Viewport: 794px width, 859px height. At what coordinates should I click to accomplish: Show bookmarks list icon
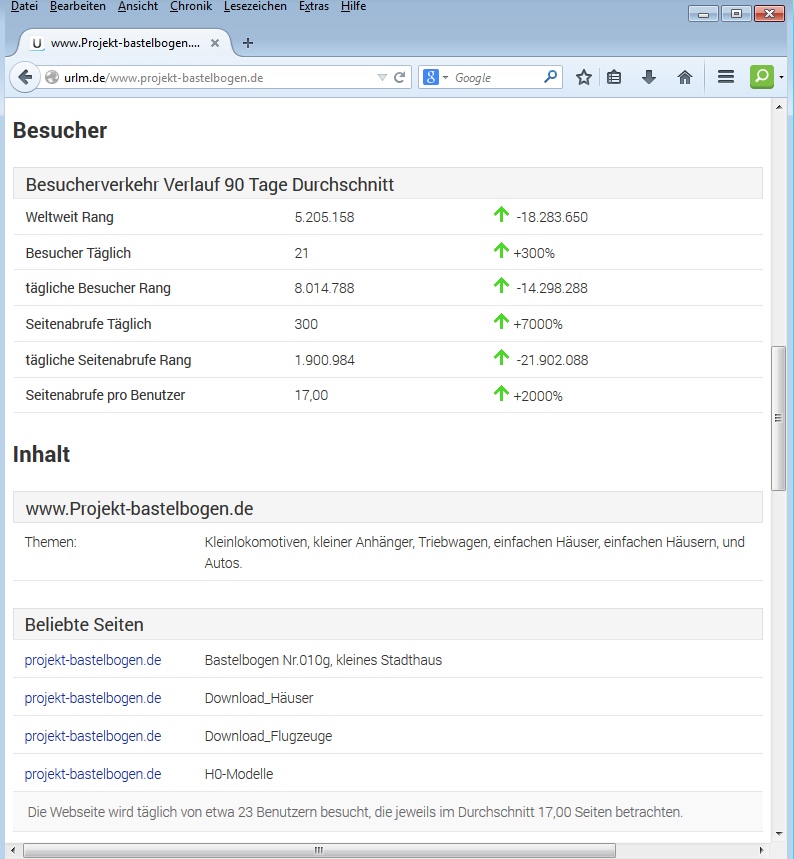coord(614,77)
